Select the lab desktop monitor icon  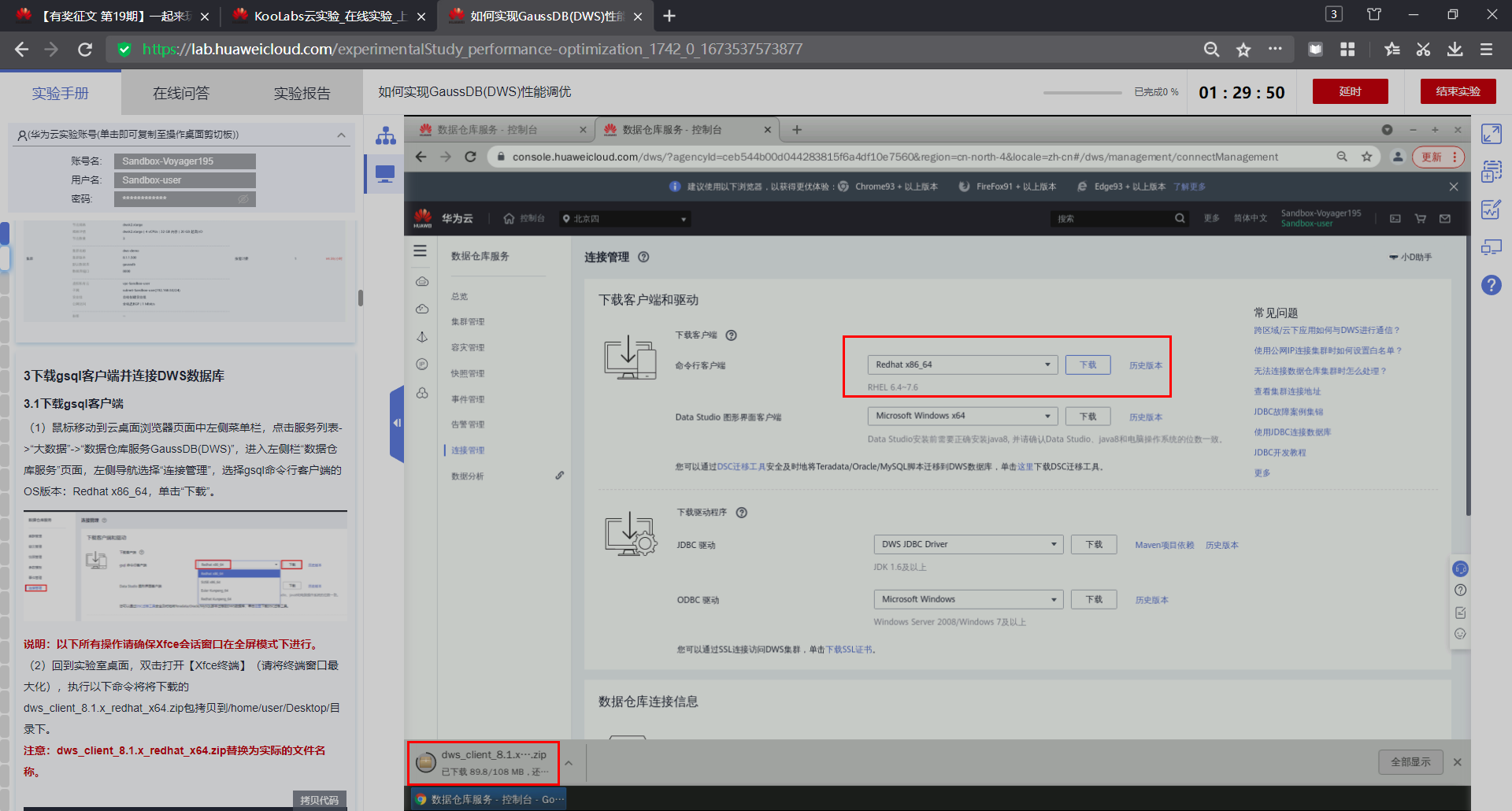point(385,173)
